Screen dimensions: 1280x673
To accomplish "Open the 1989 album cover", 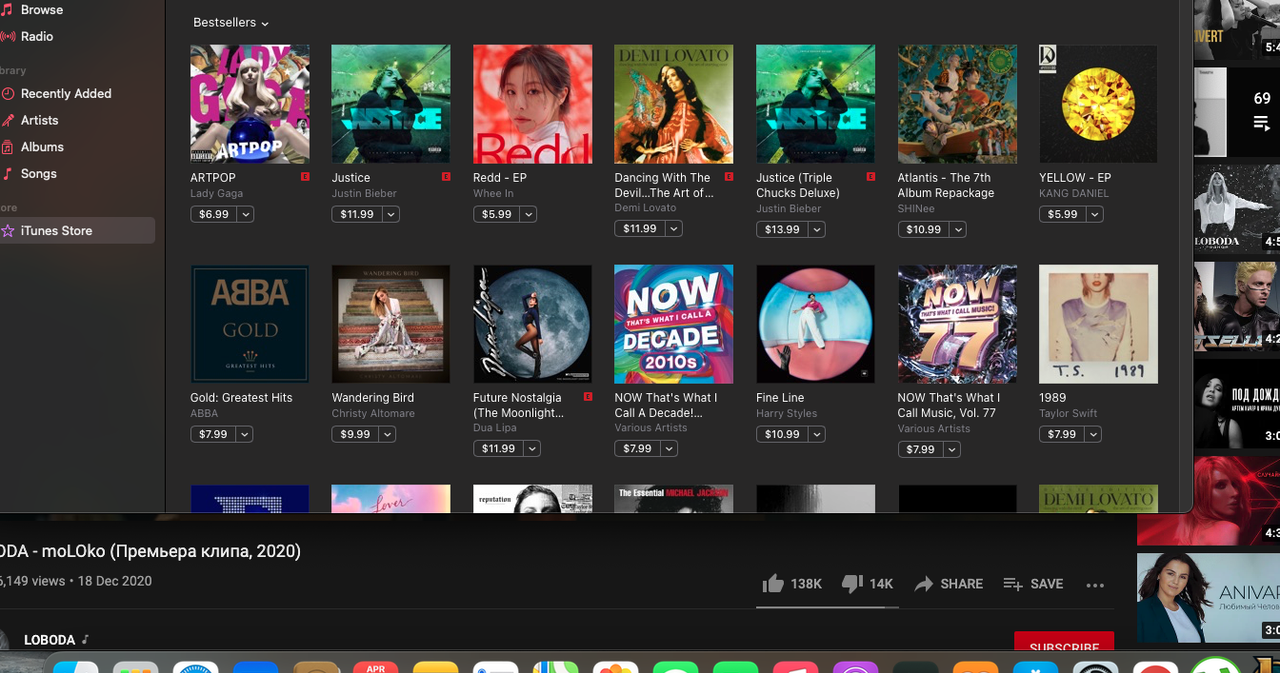I will (1098, 324).
